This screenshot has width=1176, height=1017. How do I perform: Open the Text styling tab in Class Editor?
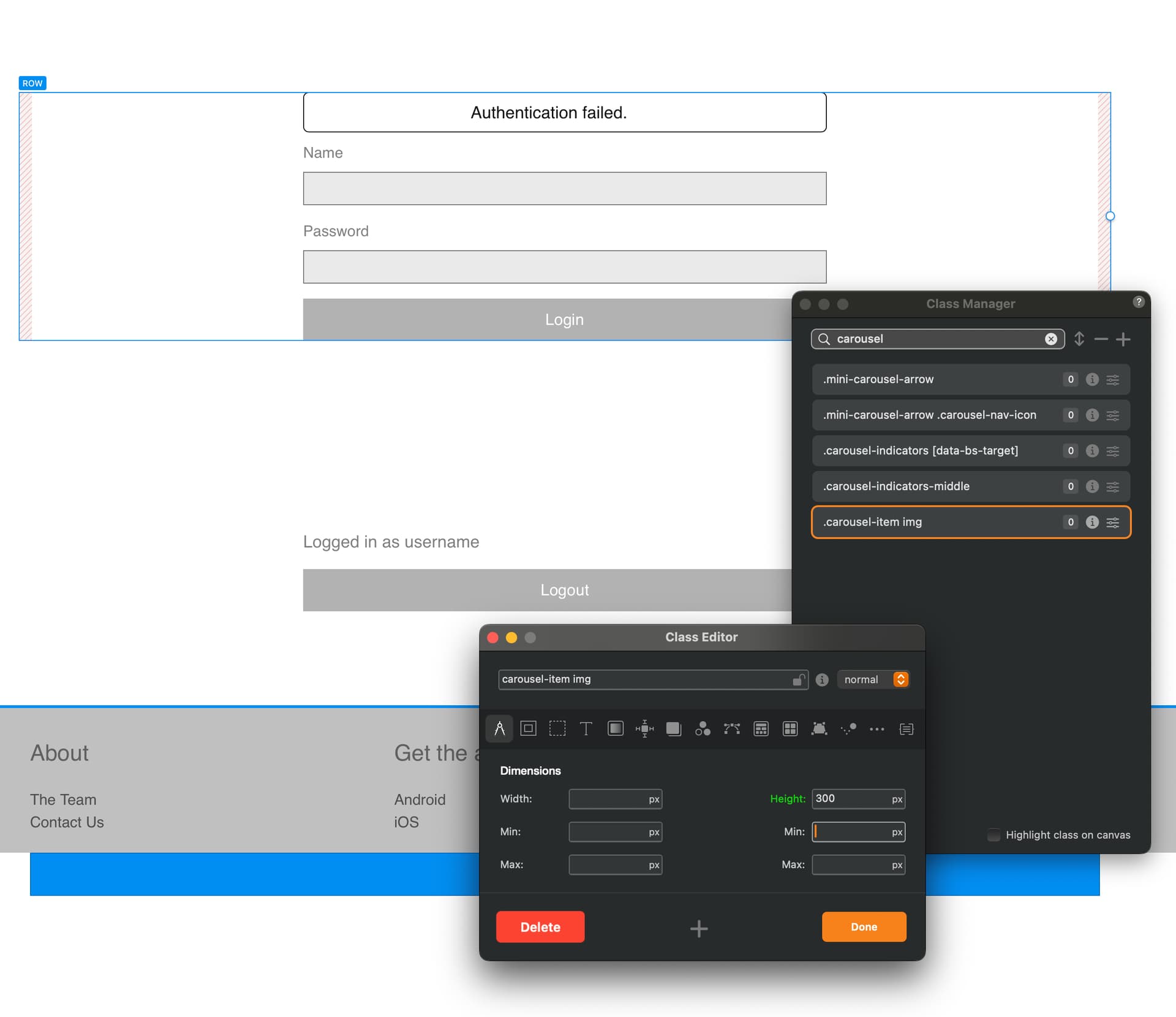(x=586, y=728)
